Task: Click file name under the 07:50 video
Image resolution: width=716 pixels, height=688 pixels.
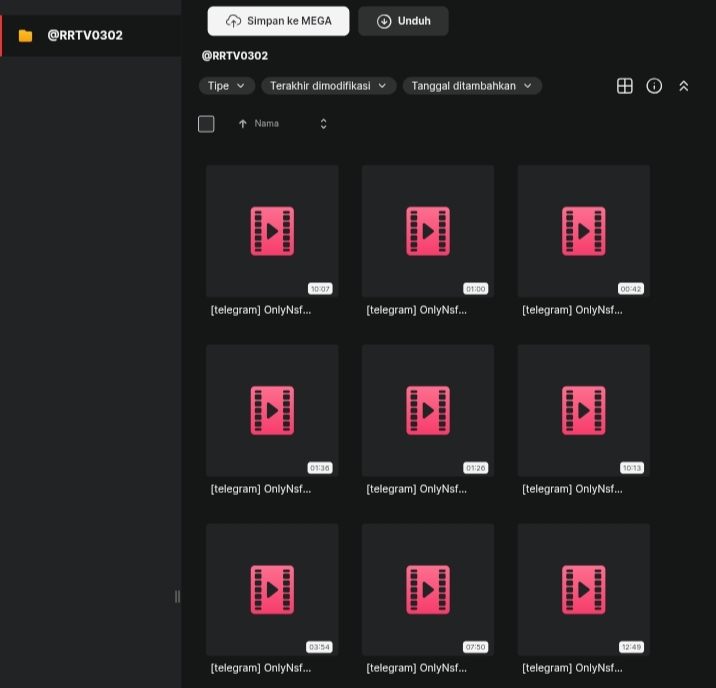Action: (x=416, y=668)
